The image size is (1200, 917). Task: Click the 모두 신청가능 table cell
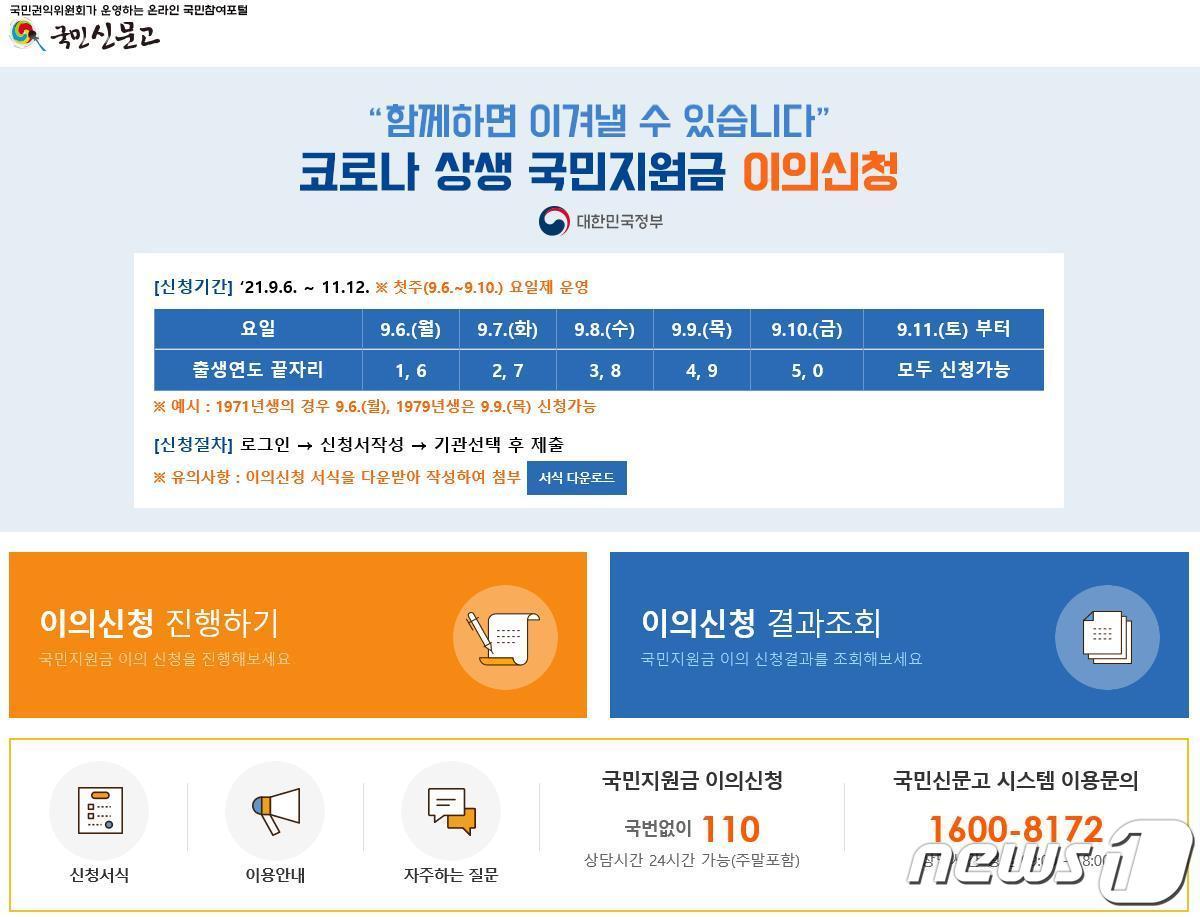pos(955,371)
